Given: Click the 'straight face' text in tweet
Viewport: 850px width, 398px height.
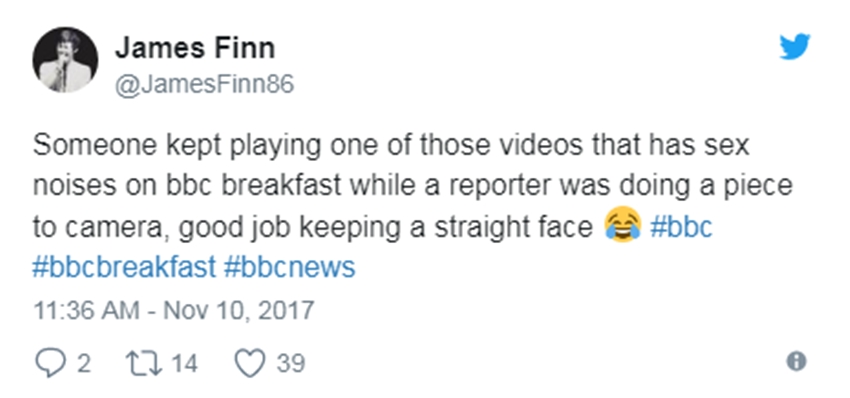Looking at the screenshot, I should 513,228.
